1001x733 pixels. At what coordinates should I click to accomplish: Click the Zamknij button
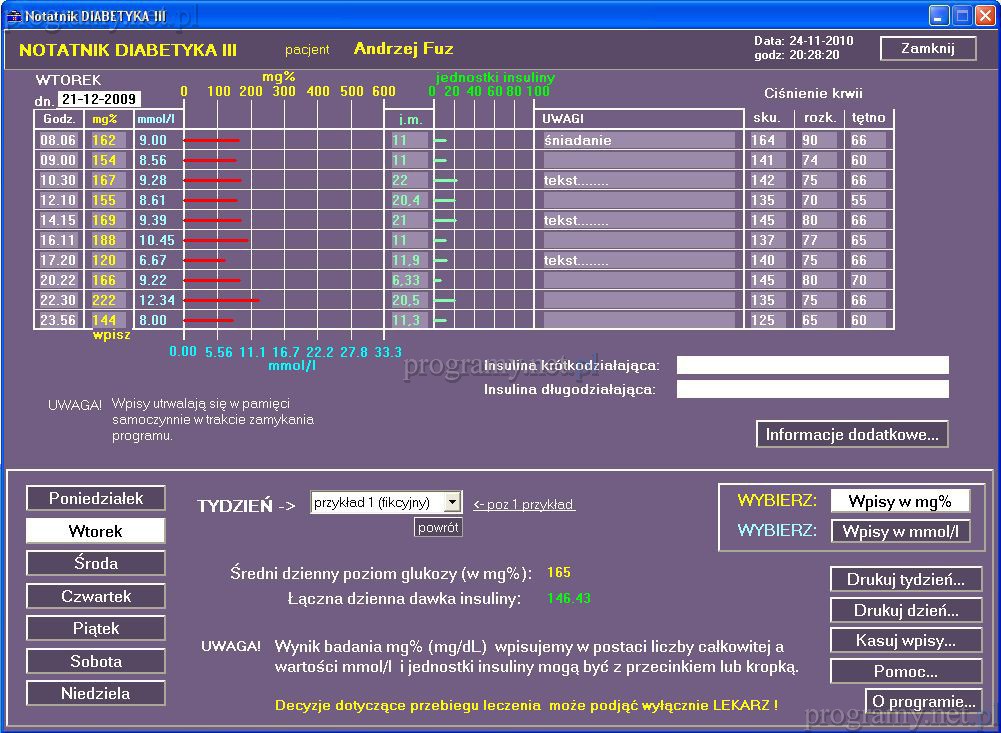click(927, 49)
